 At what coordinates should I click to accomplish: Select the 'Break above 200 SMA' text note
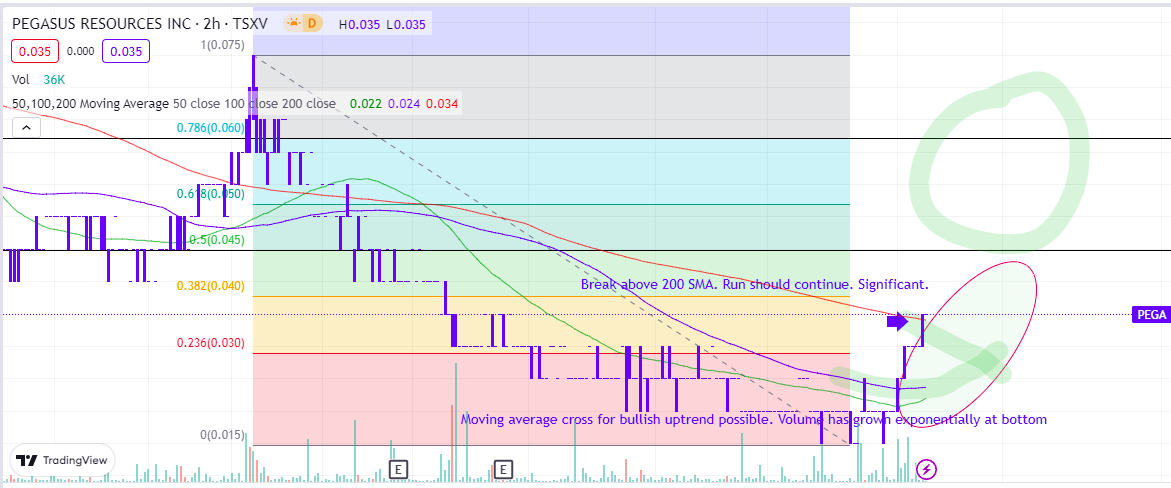point(754,285)
